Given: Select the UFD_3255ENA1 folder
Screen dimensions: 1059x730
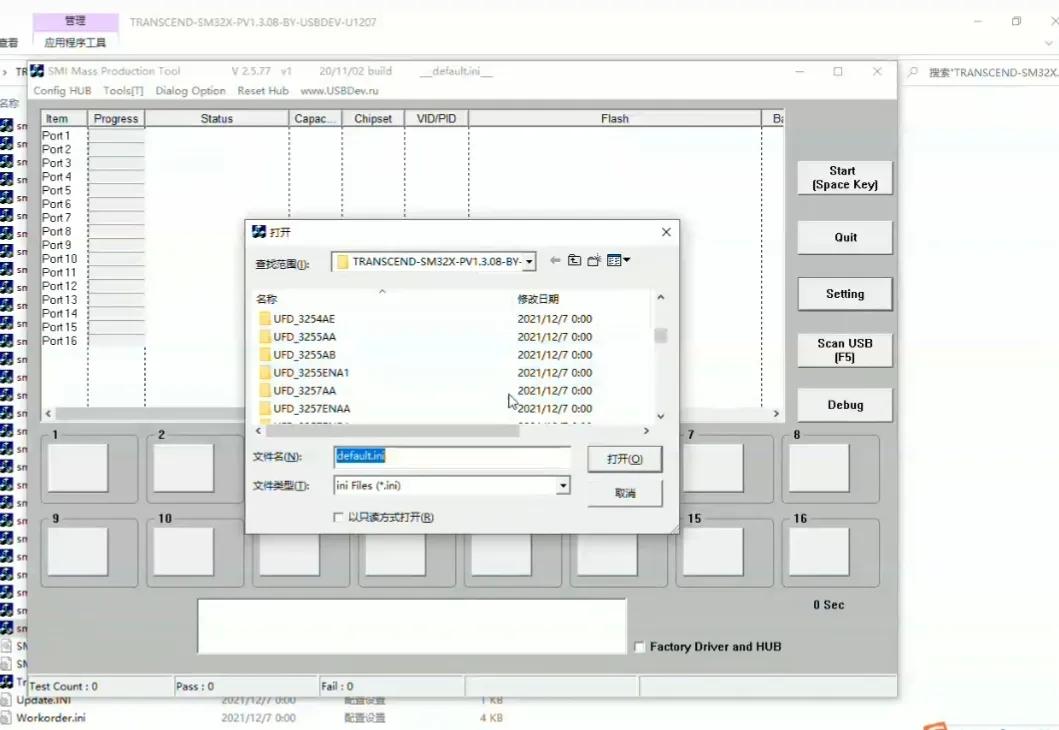Looking at the screenshot, I should [310, 373].
